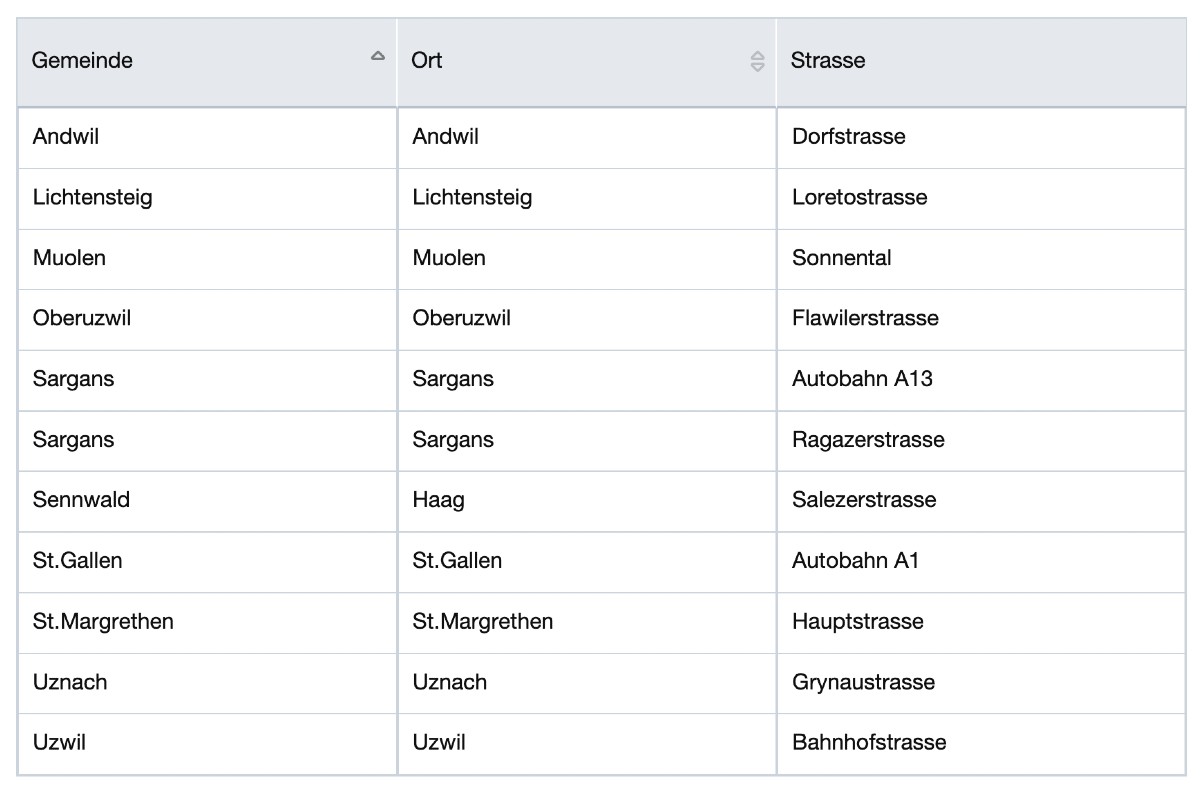Select the Autobahn A1 cell
Viewport: 1200px width, 800px height.
[x=855, y=561]
